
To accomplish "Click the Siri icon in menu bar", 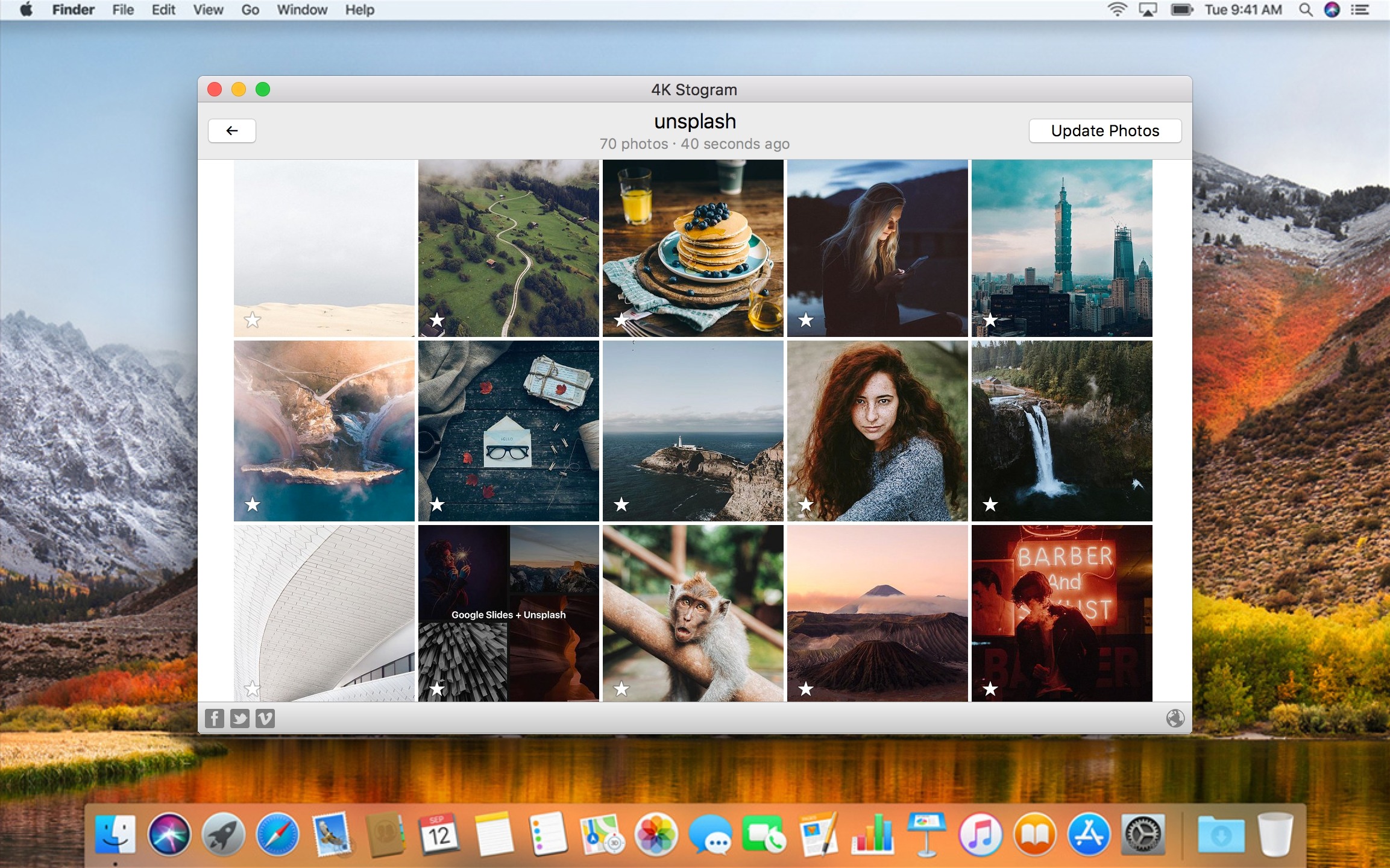I will click(1332, 10).
